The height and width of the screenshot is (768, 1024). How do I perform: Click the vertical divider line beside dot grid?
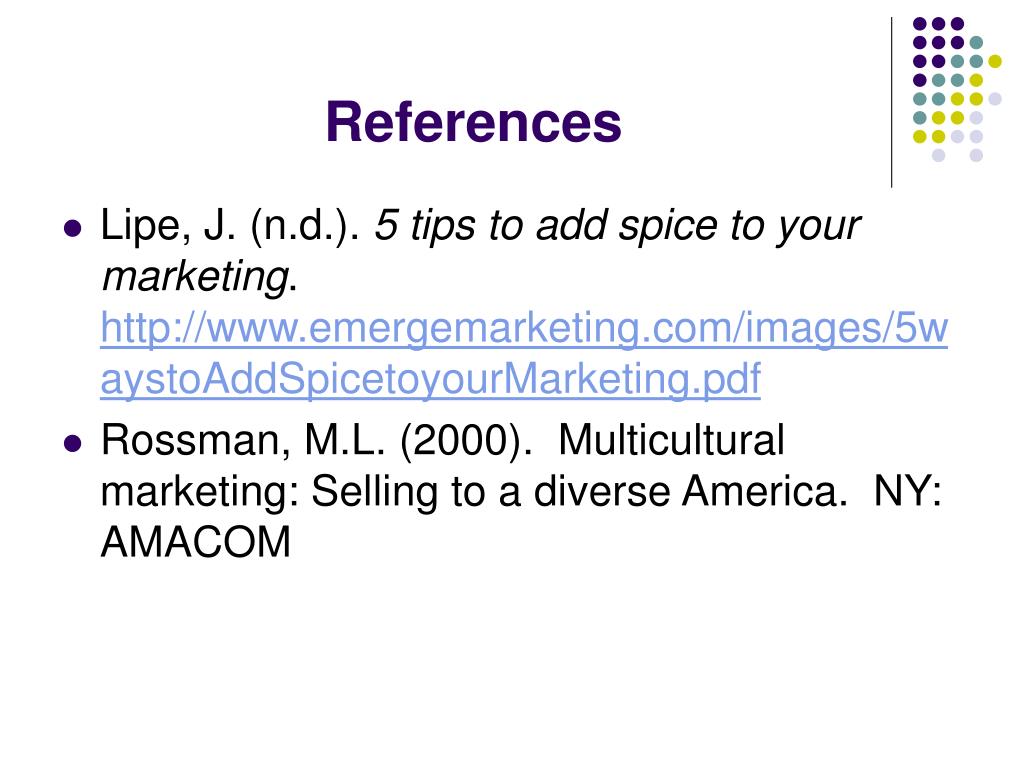[891, 103]
